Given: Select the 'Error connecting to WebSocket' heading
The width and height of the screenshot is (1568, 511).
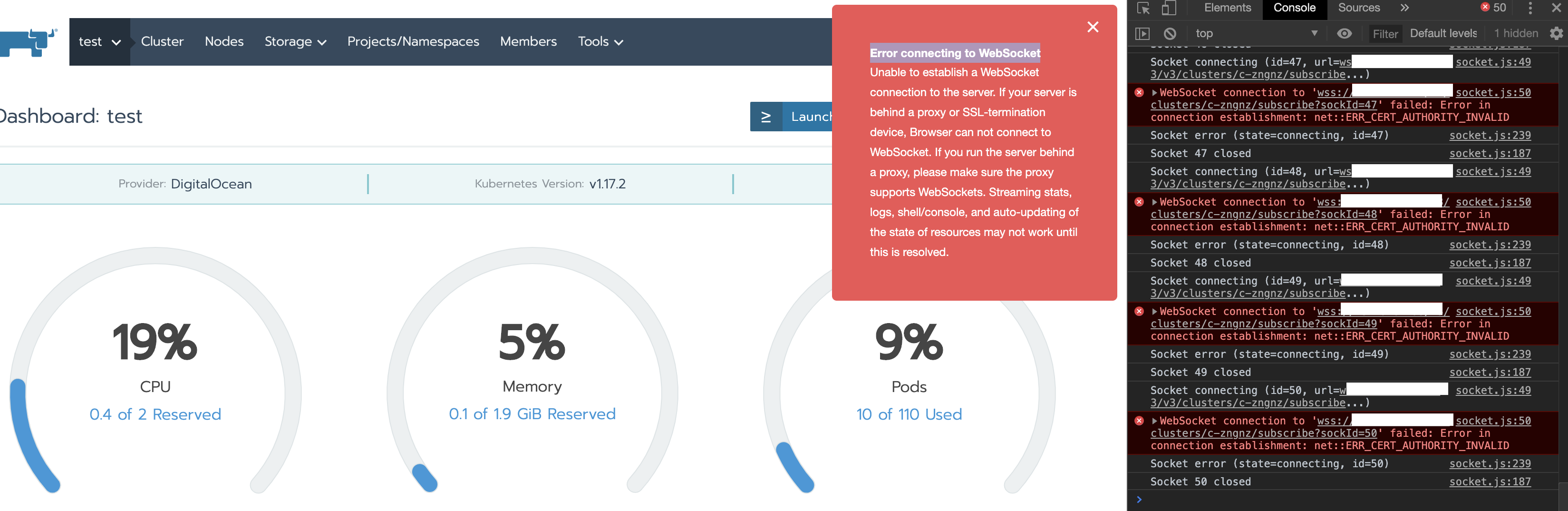Looking at the screenshot, I should tap(955, 53).
